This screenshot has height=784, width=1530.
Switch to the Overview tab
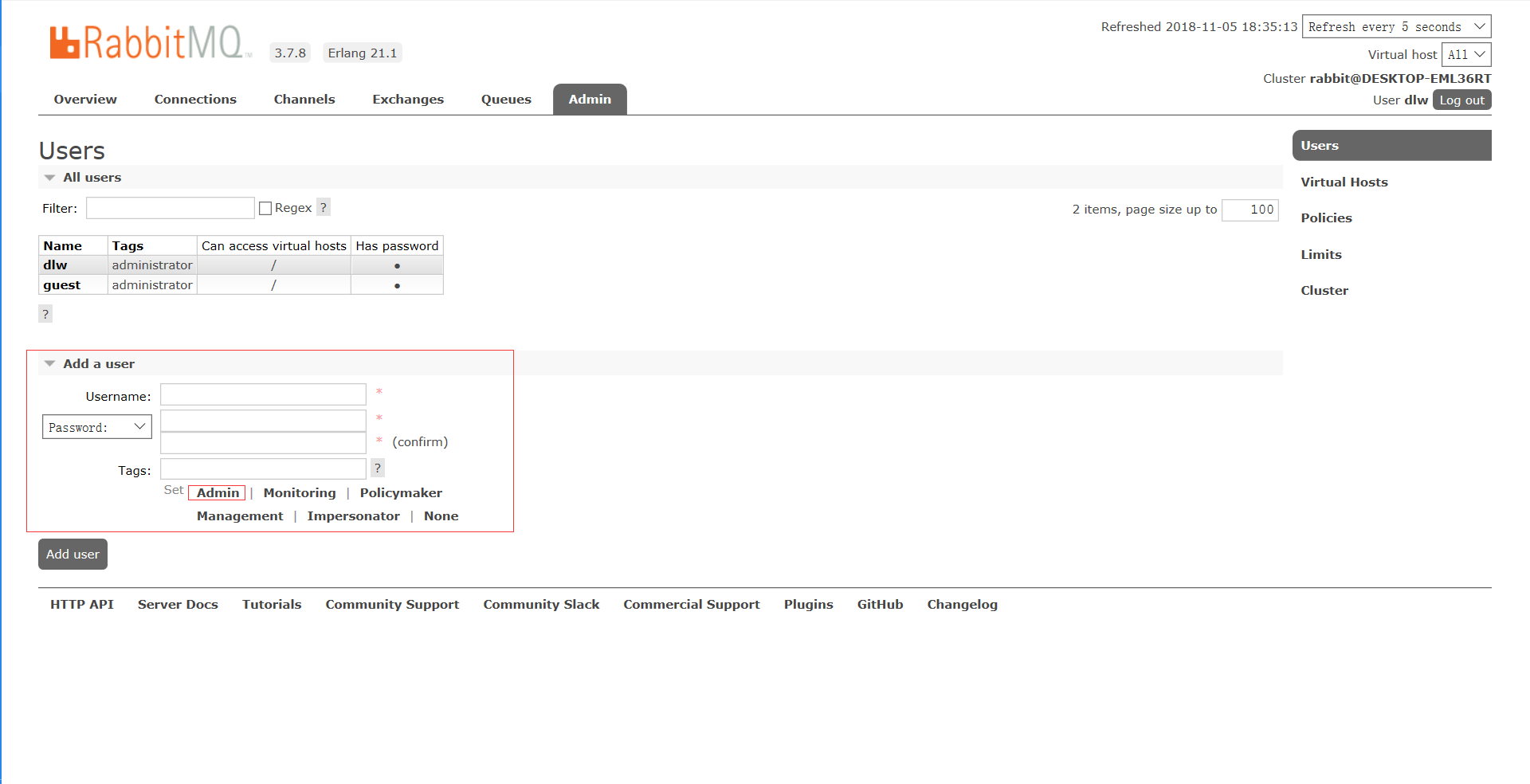point(85,99)
